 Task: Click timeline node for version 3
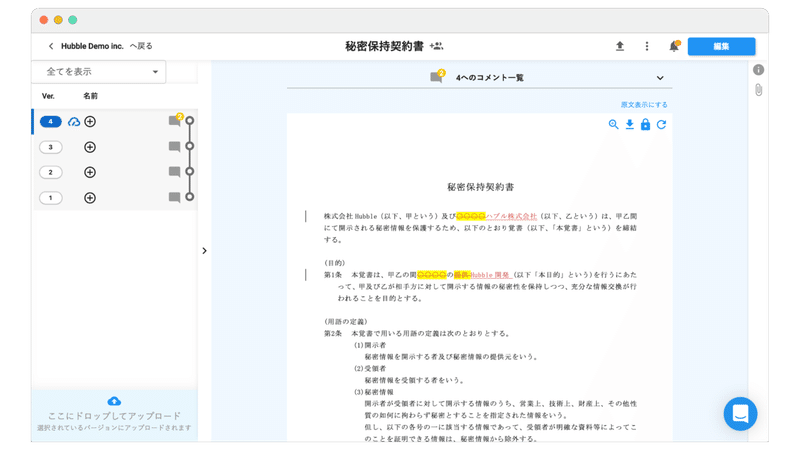pyautogui.click(x=190, y=146)
